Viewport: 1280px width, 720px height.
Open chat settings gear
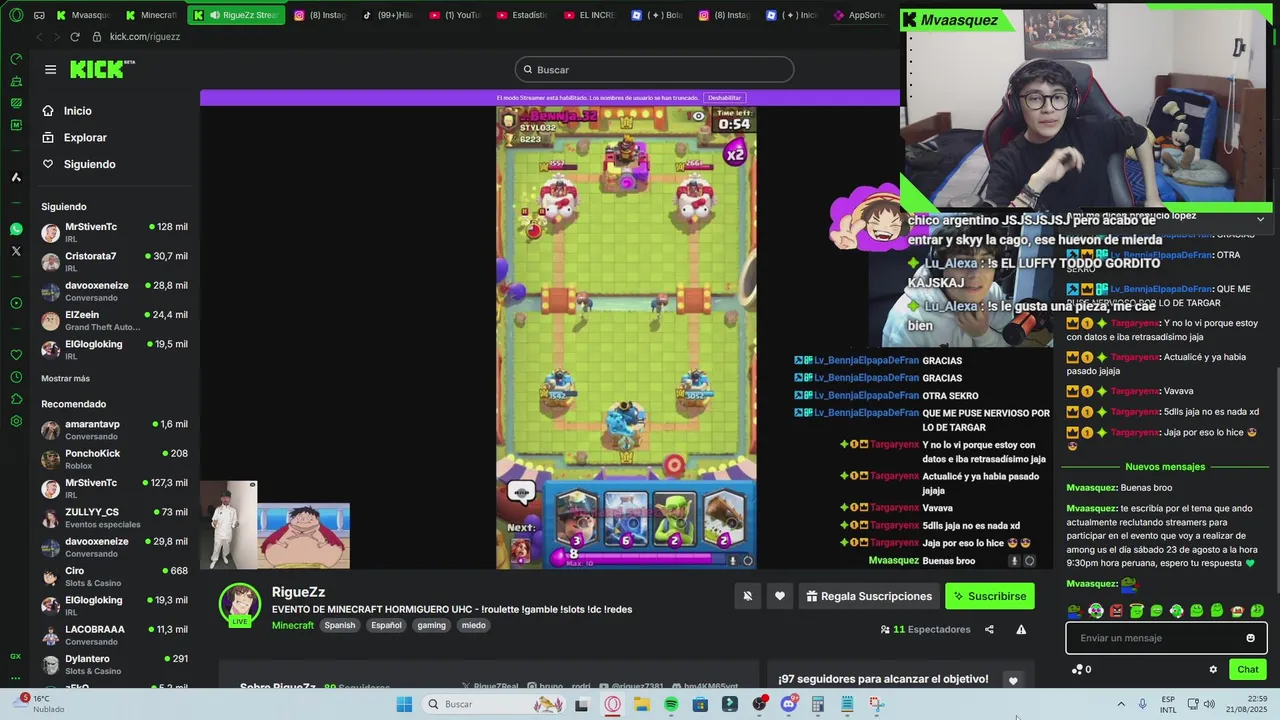(1213, 669)
